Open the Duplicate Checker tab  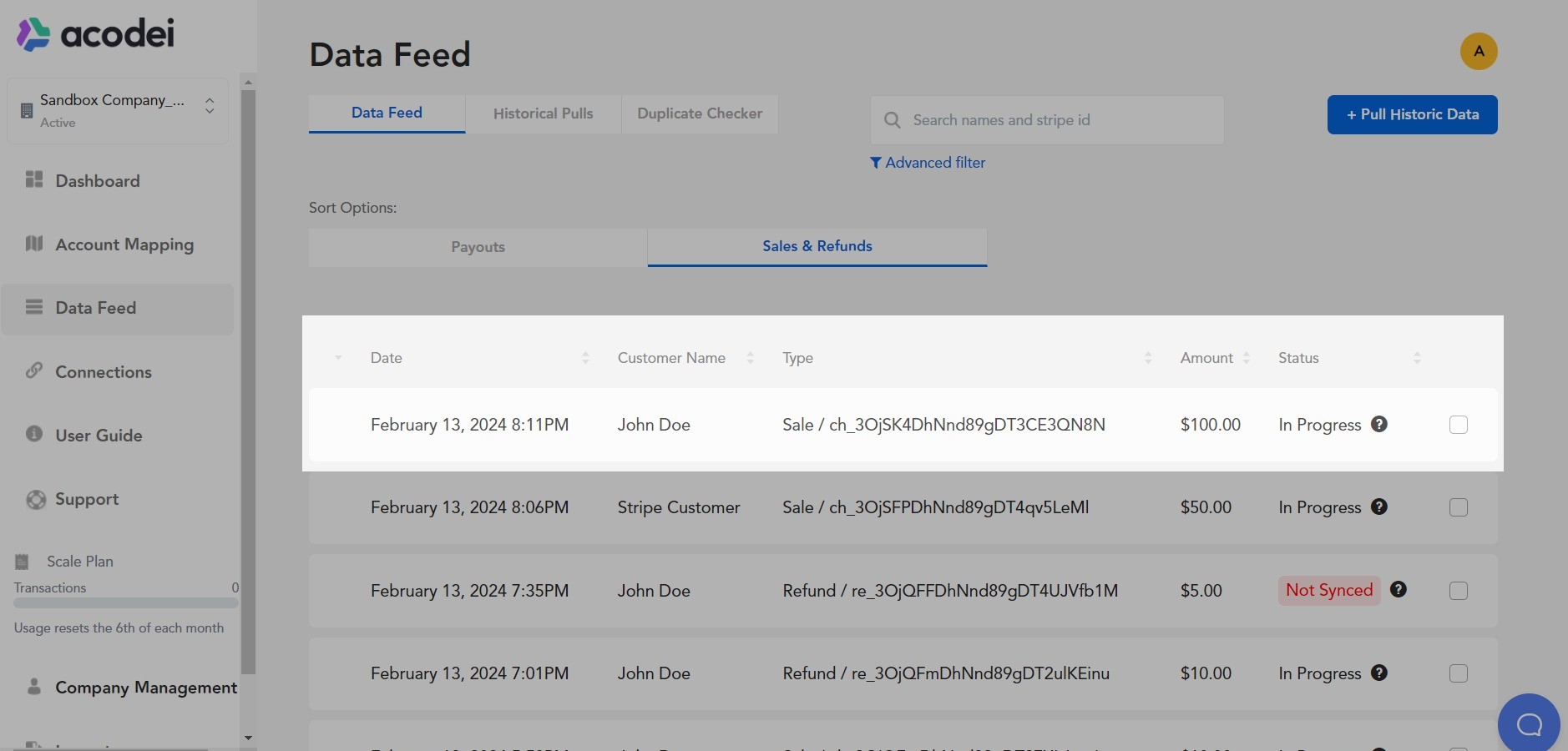click(x=700, y=113)
